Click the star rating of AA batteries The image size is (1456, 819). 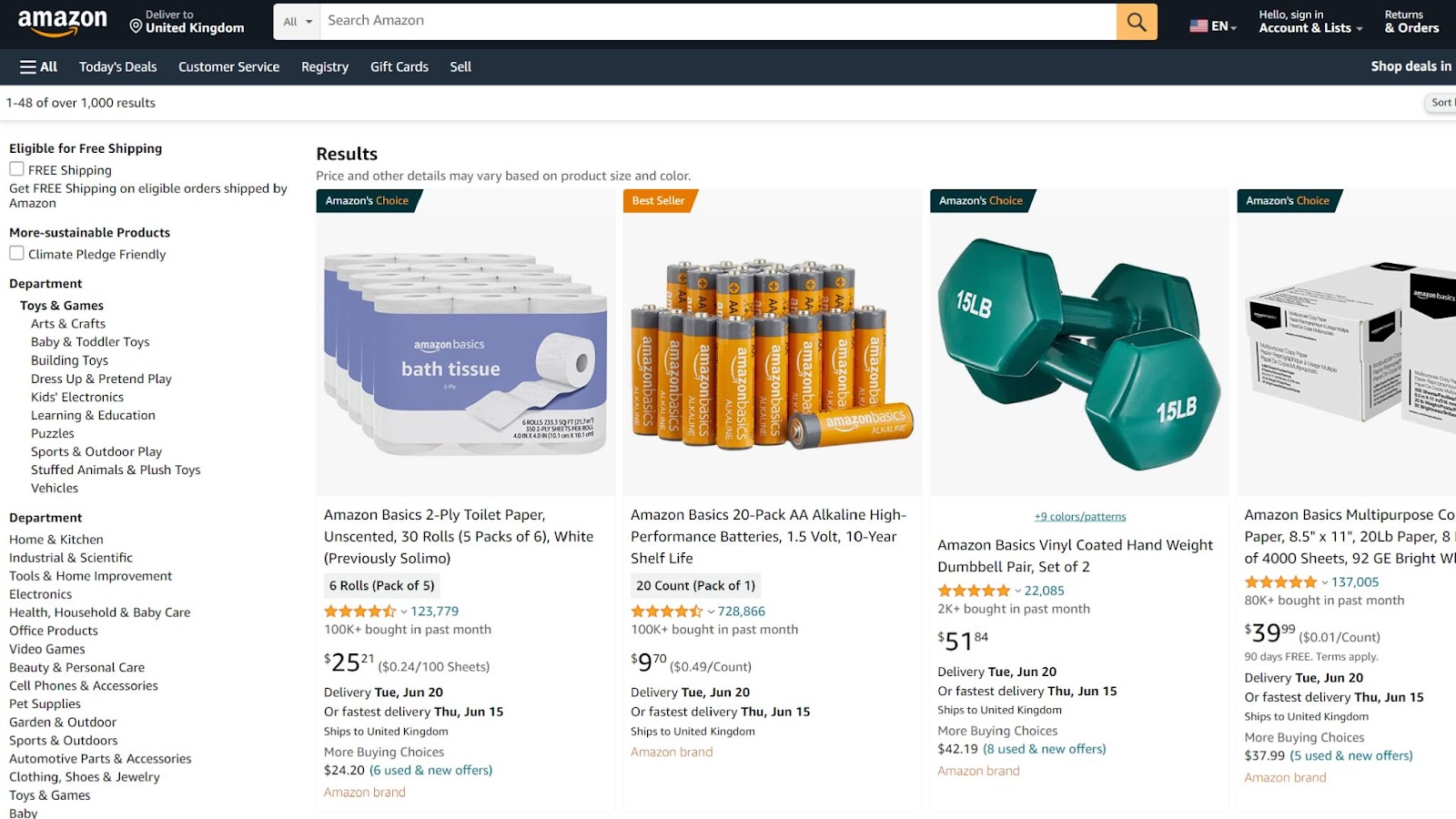point(667,612)
